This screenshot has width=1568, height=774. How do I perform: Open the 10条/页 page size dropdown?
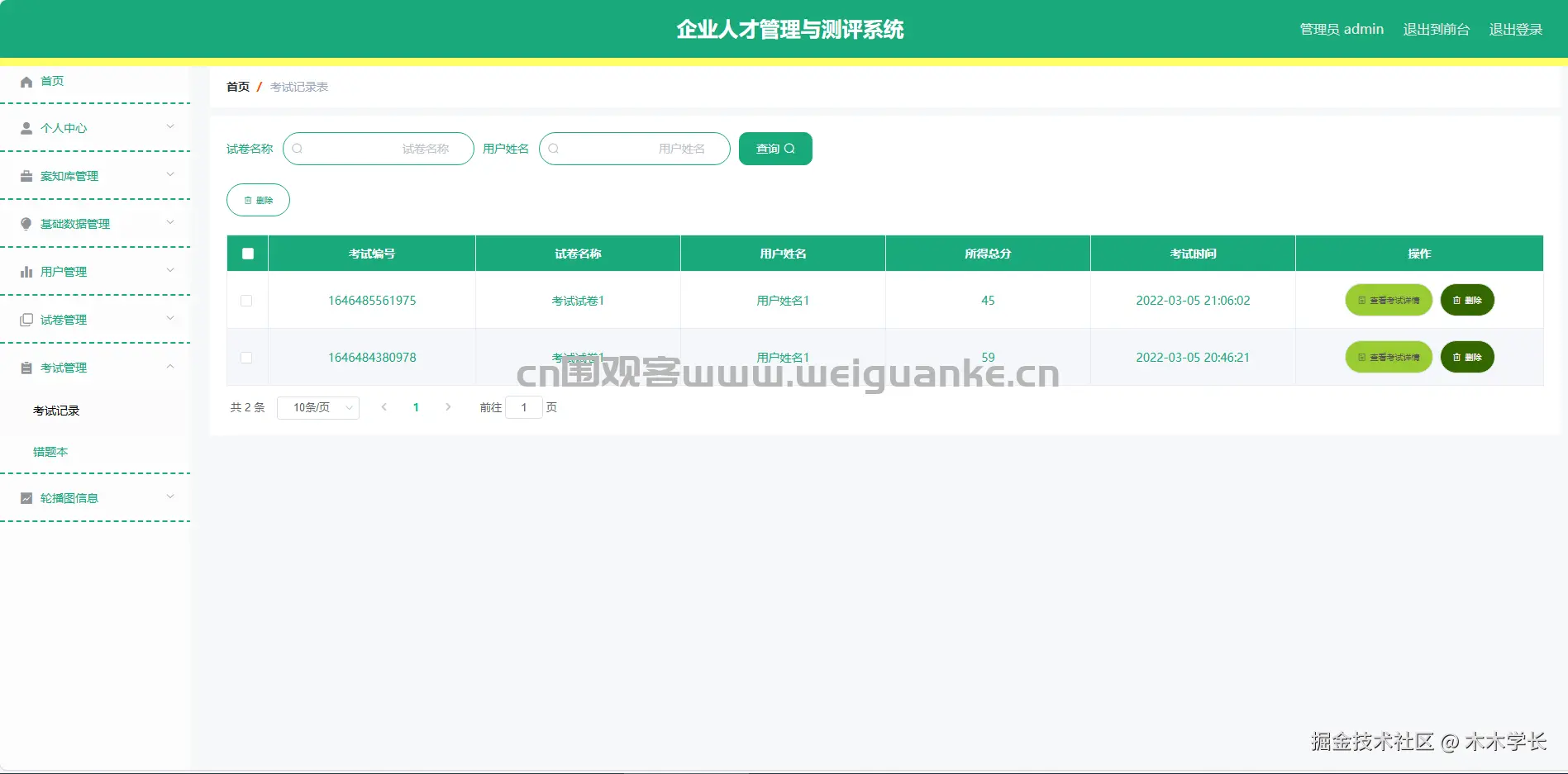click(x=317, y=407)
